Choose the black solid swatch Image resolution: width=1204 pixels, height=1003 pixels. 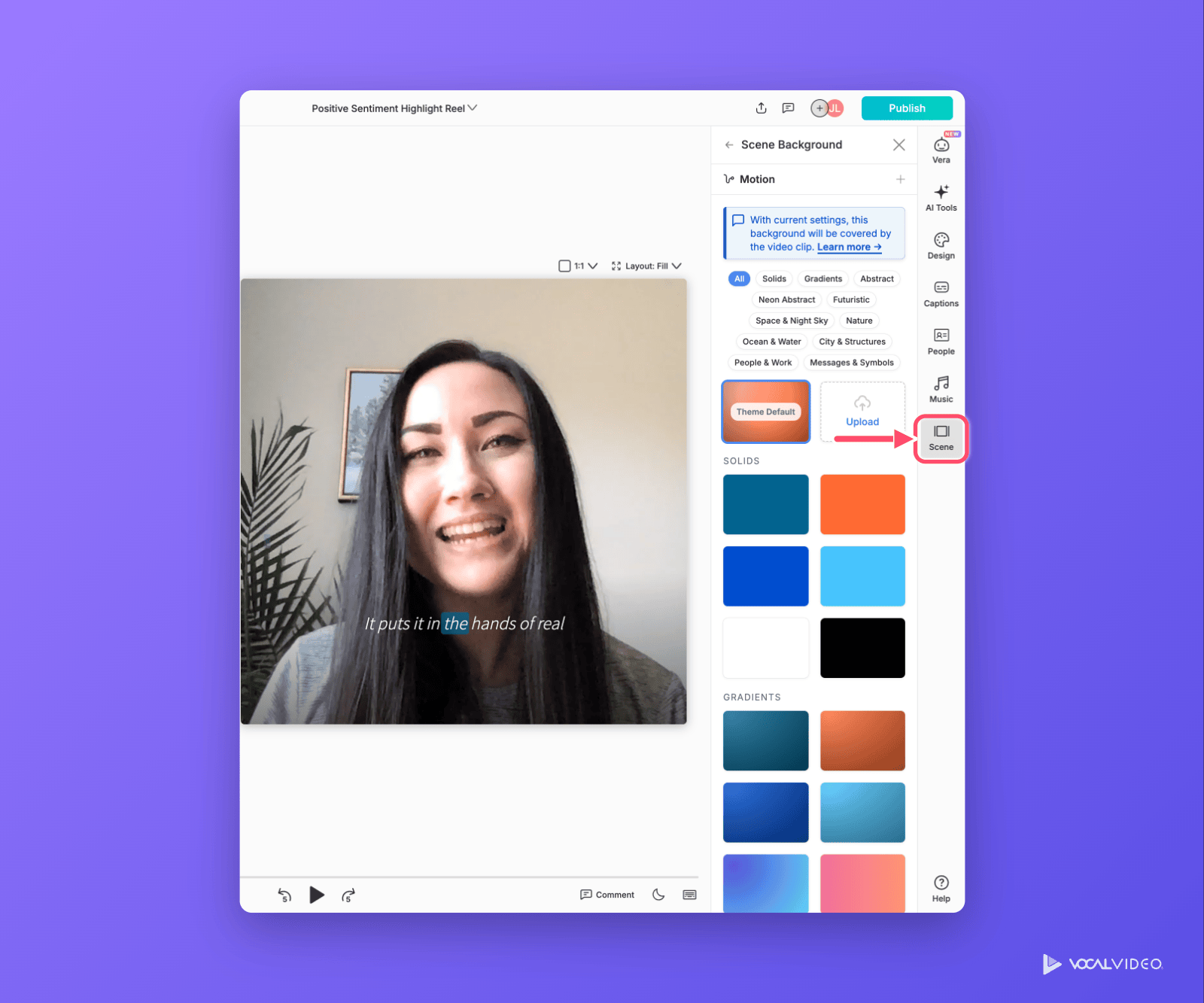(x=862, y=648)
